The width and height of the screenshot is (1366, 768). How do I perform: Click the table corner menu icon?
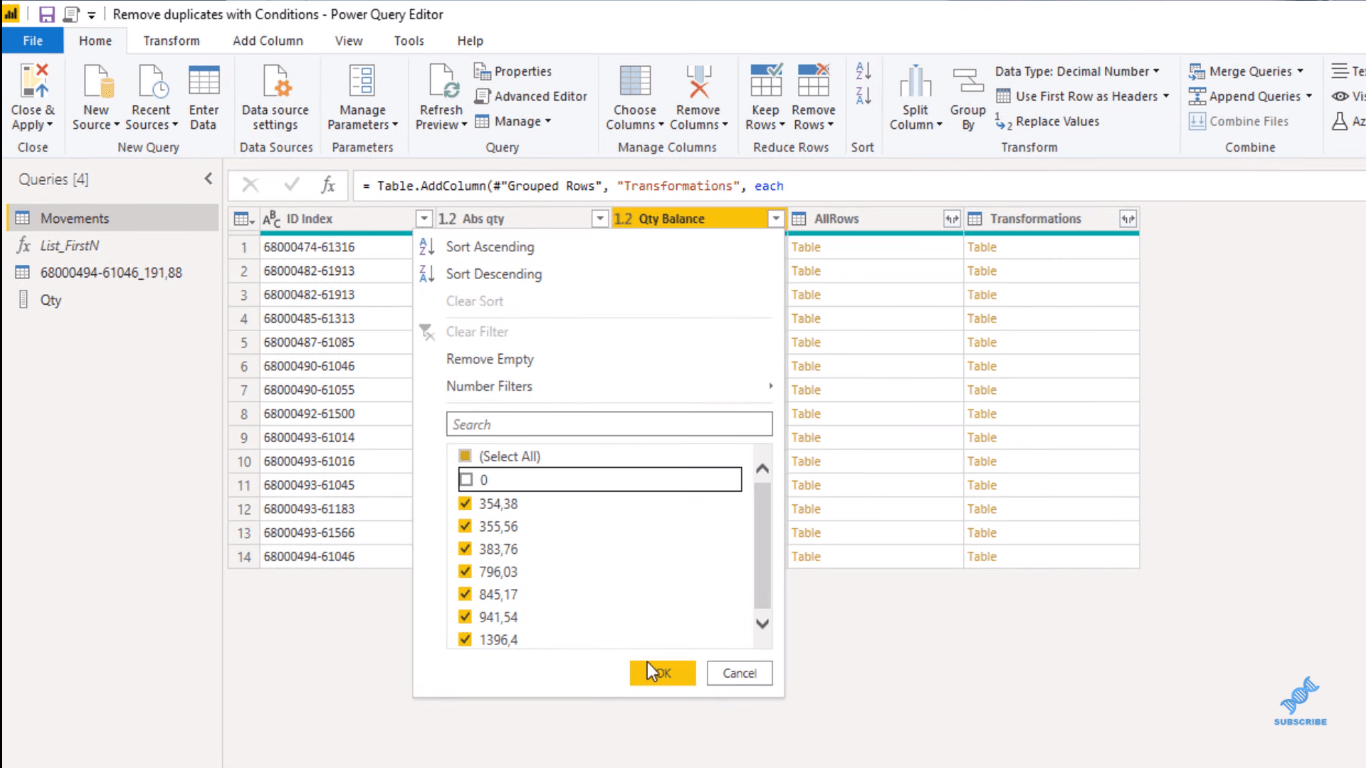(243, 219)
